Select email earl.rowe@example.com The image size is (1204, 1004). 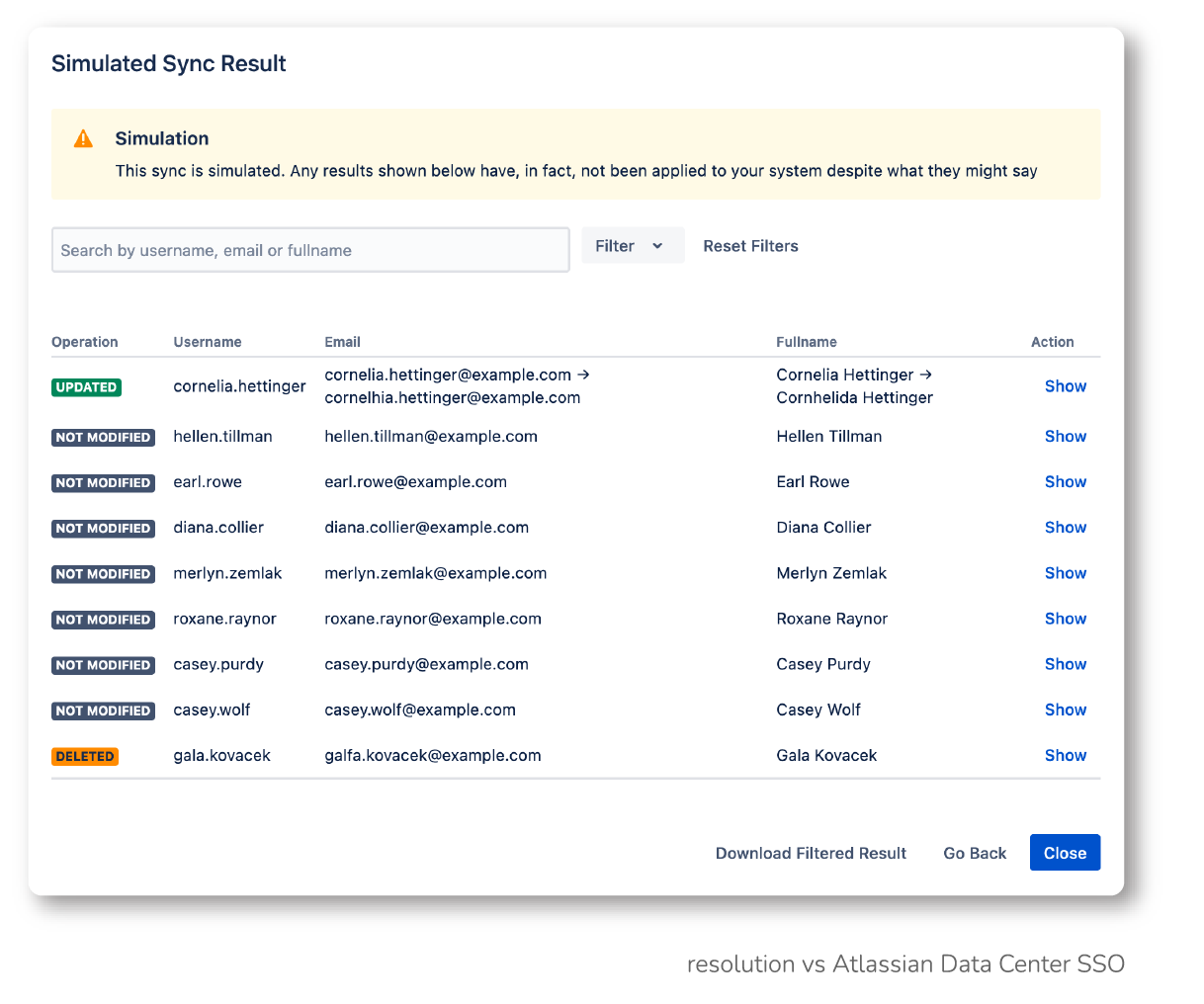(415, 481)
